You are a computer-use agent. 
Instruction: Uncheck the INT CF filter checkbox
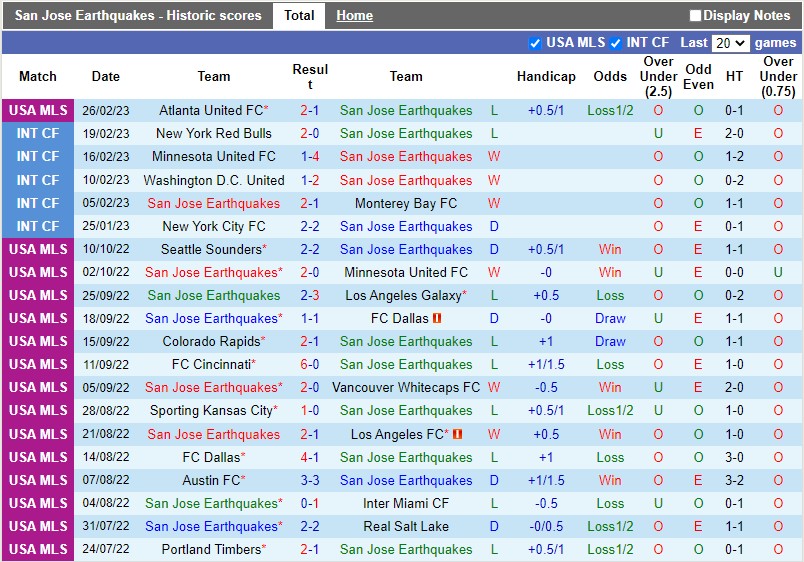[615, 43]
